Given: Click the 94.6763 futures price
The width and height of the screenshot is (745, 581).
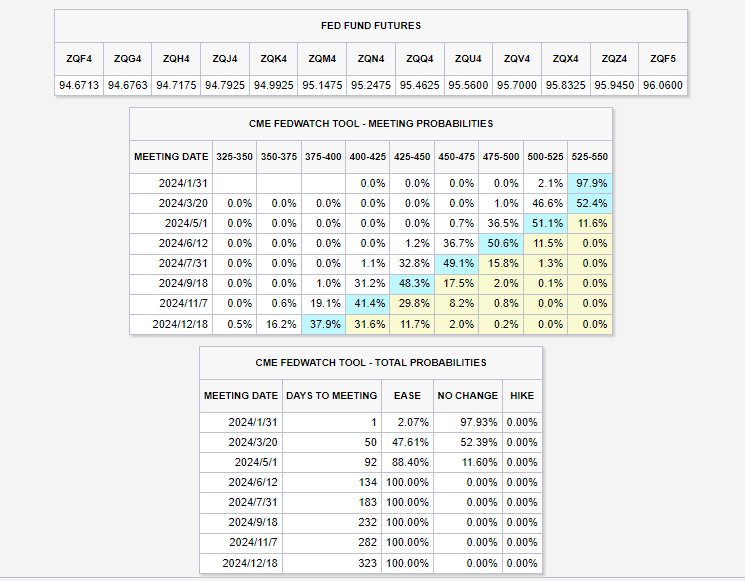Looking at the screenshot, I should (127, 86).
